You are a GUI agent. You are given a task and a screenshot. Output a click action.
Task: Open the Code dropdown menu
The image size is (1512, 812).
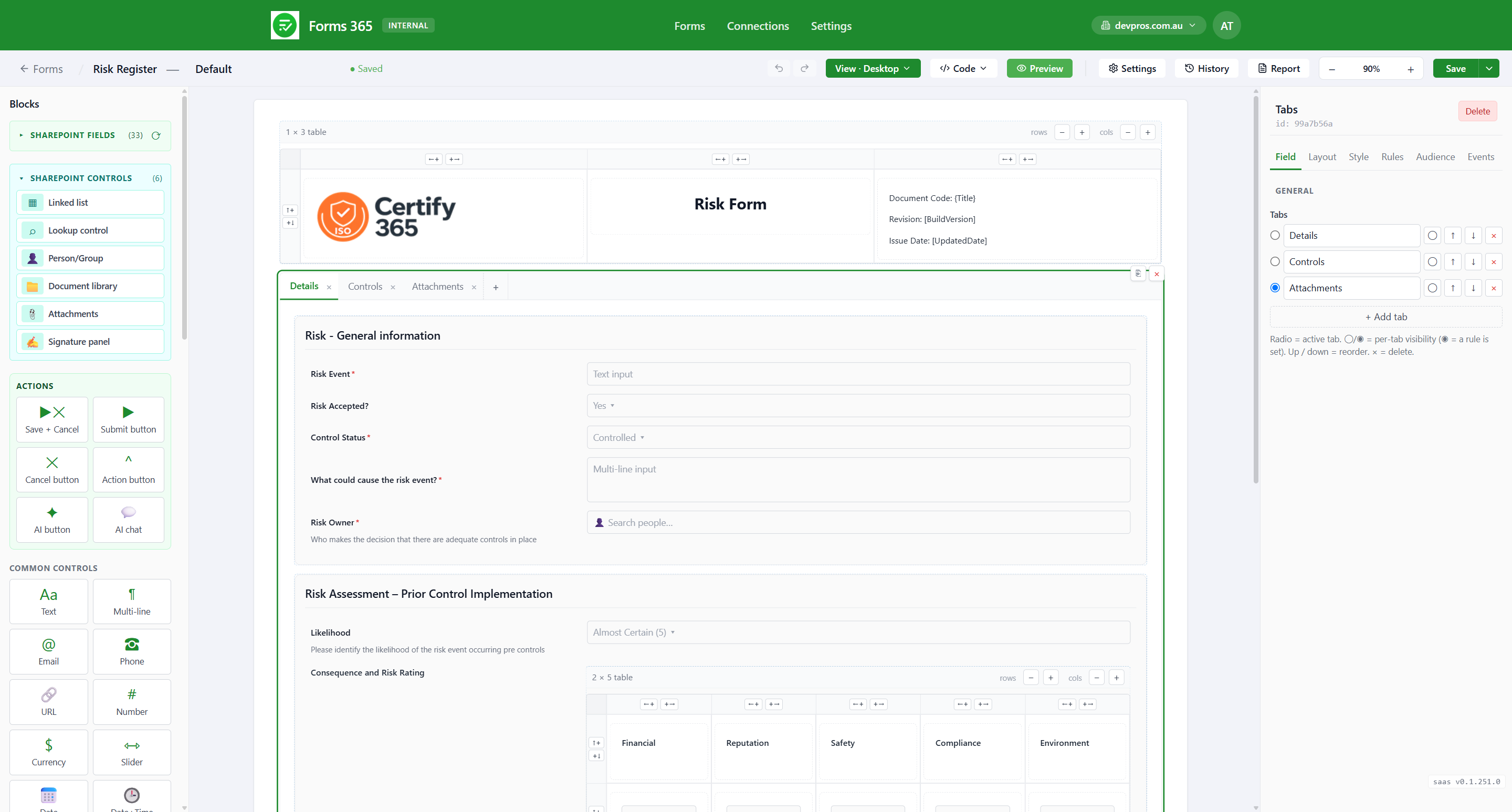point(963,69)
